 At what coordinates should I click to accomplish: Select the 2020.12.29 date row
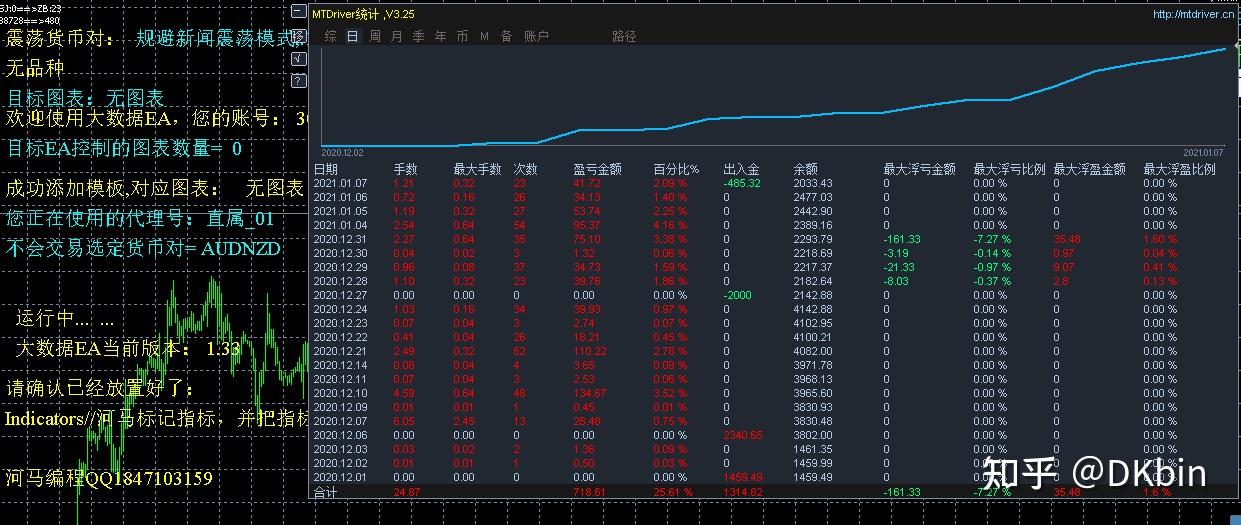(340, 267)
